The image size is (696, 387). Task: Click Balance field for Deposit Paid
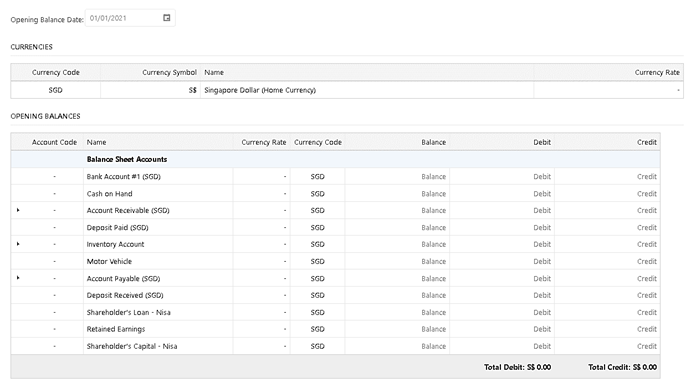coord(397,227)
